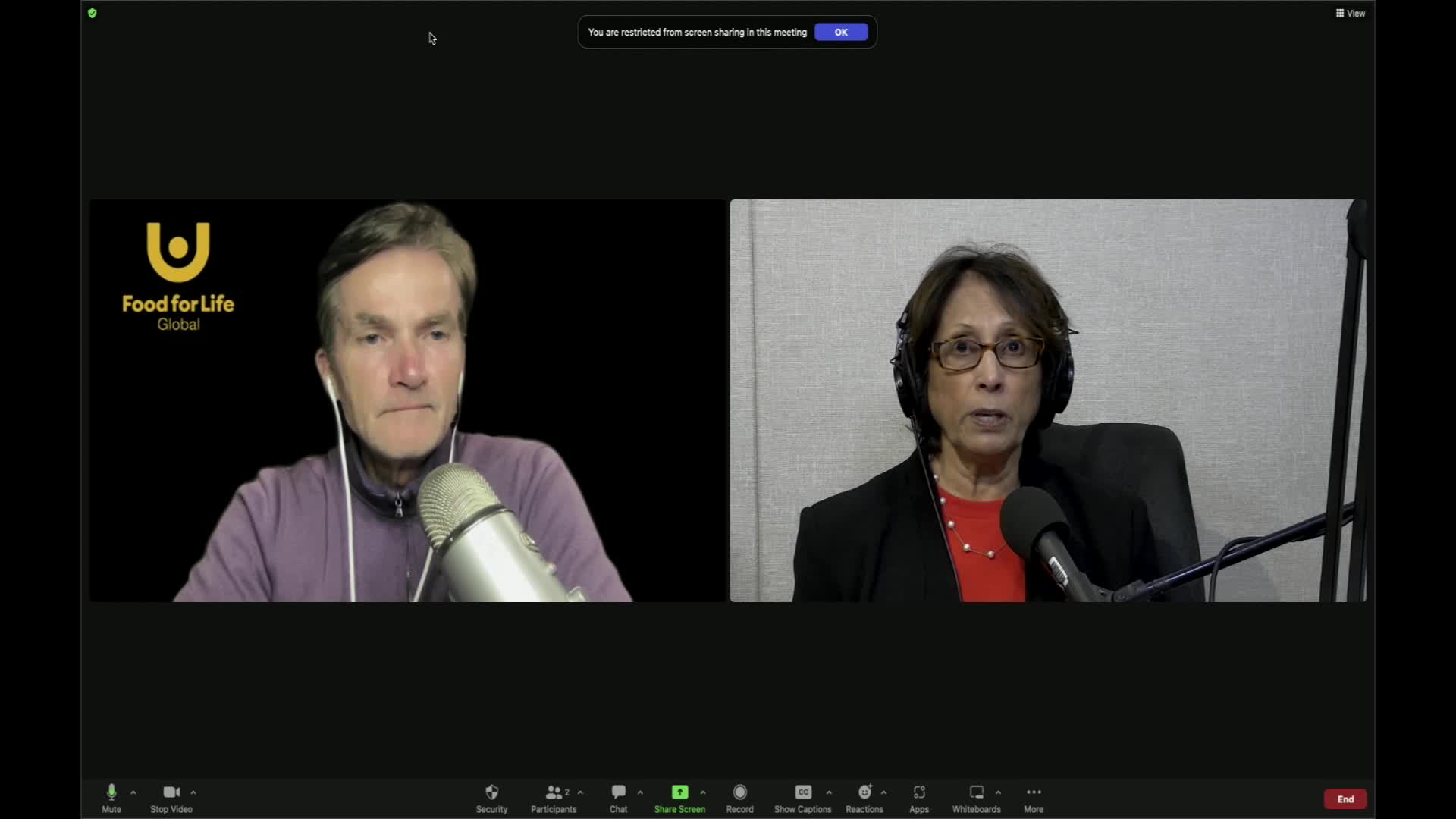
Task: Open the View layout menu
Action: pos(1351,13)
